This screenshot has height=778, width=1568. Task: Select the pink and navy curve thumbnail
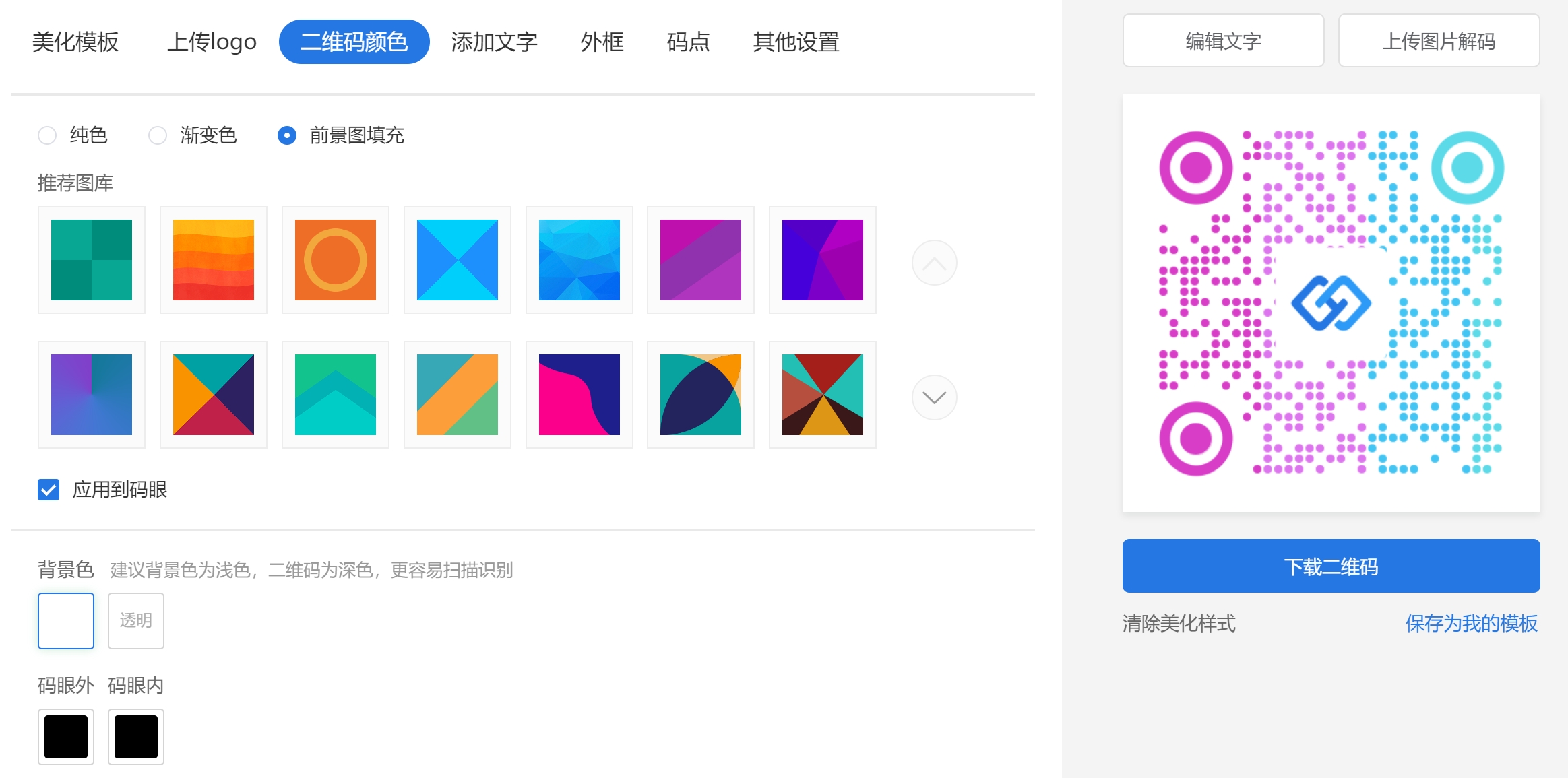(x=579, y=395)
